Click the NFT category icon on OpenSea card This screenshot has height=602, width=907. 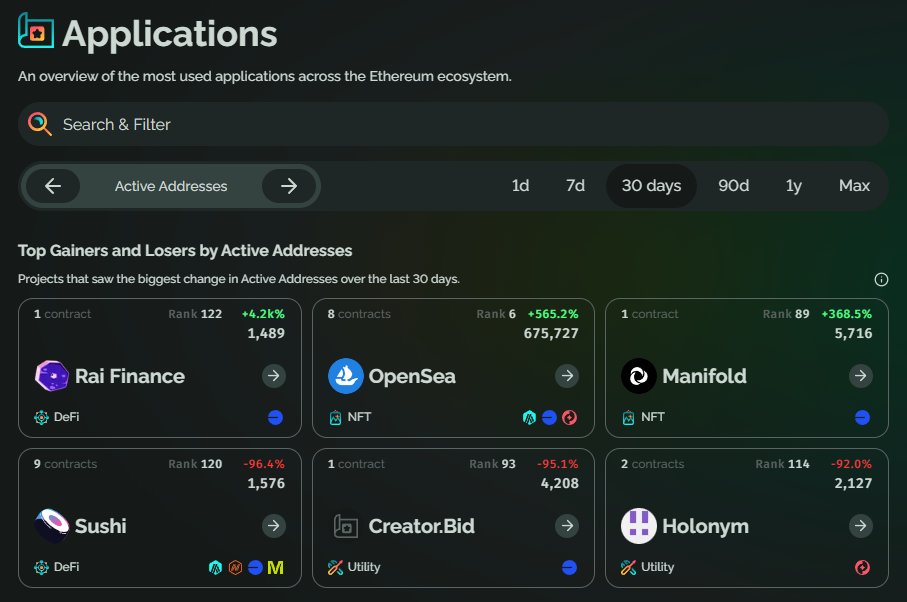[x=335, y=417]
